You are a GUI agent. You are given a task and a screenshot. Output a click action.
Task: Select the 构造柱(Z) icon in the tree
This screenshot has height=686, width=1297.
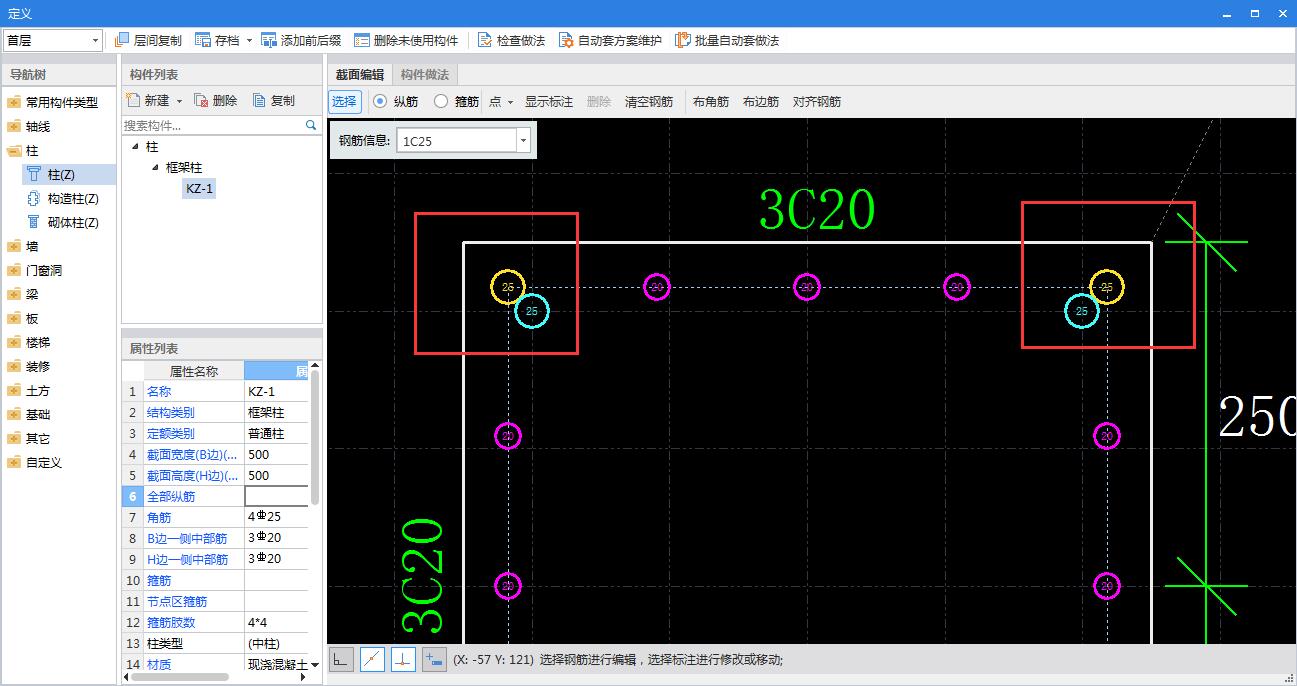(x=34, y=198)
